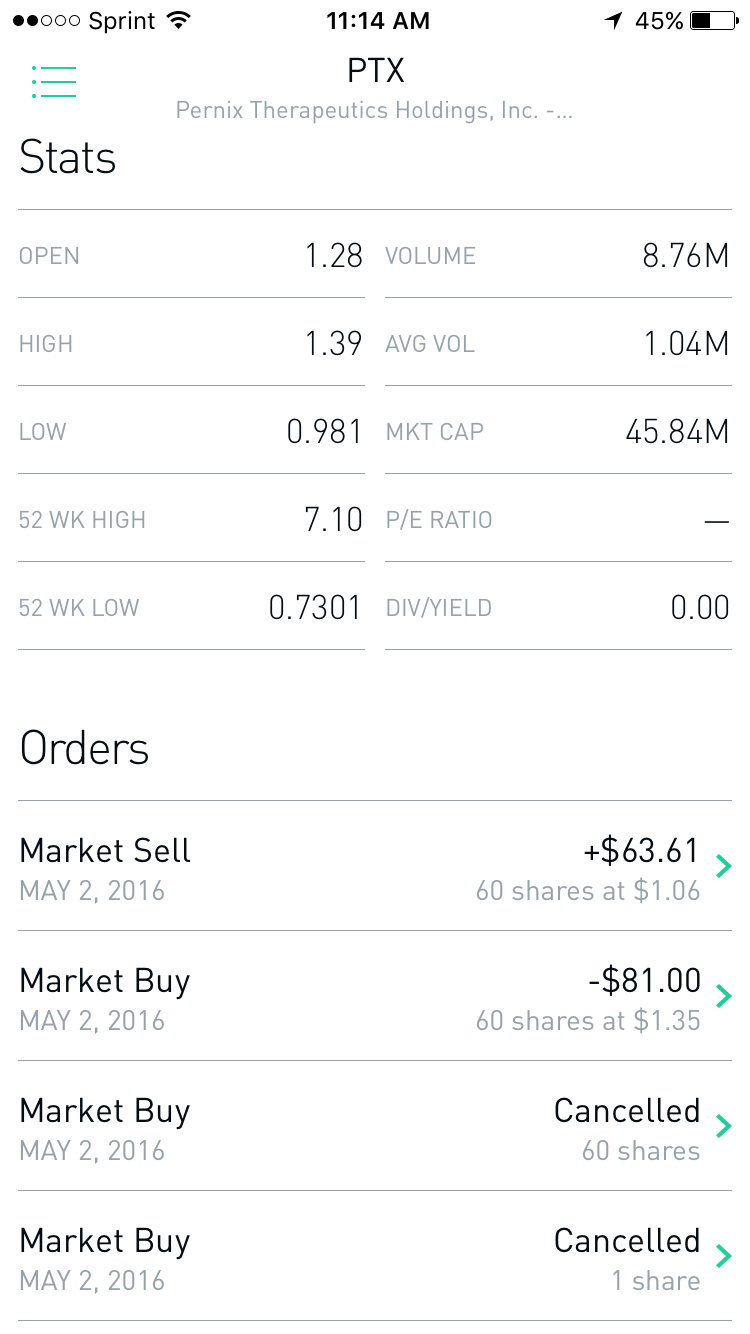Tap the Wi-Fi status icon
The width and height of the screenshot is (750, 1334).
tap(180, 21)
